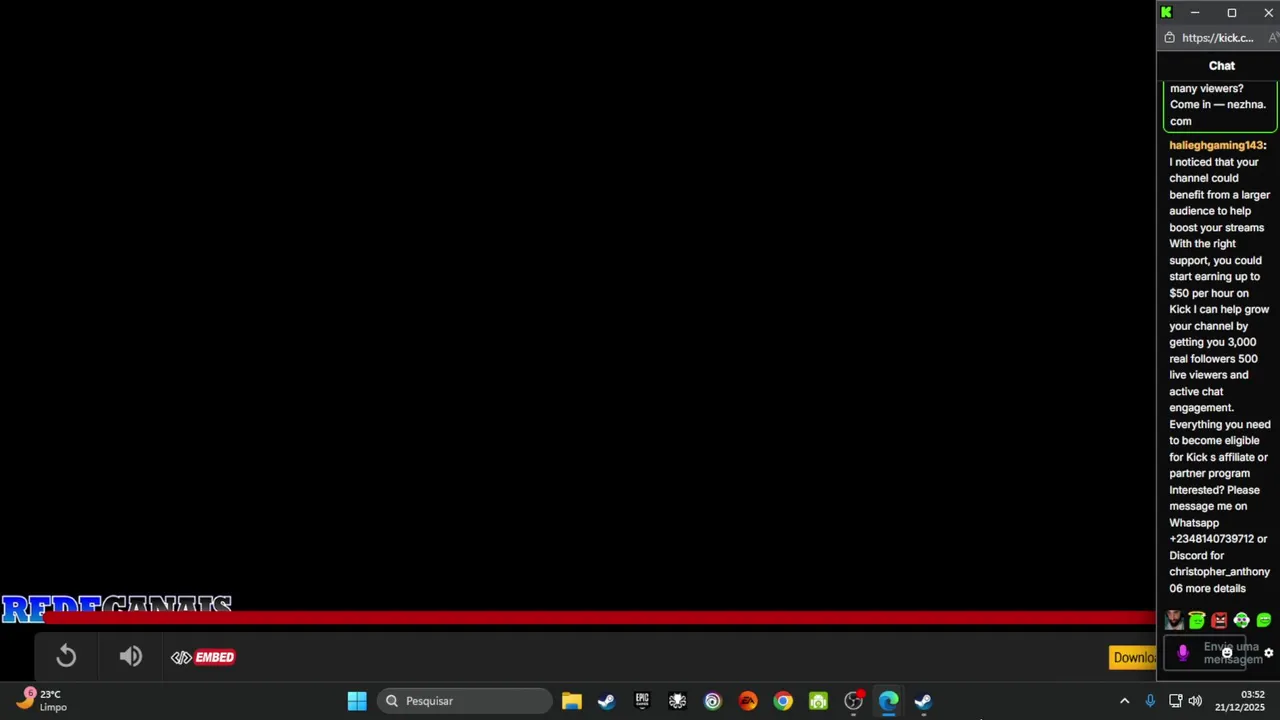Click the Kick window URL address bar
Viewport: 1280px width, 720px height.
[x=1217, y=38]
